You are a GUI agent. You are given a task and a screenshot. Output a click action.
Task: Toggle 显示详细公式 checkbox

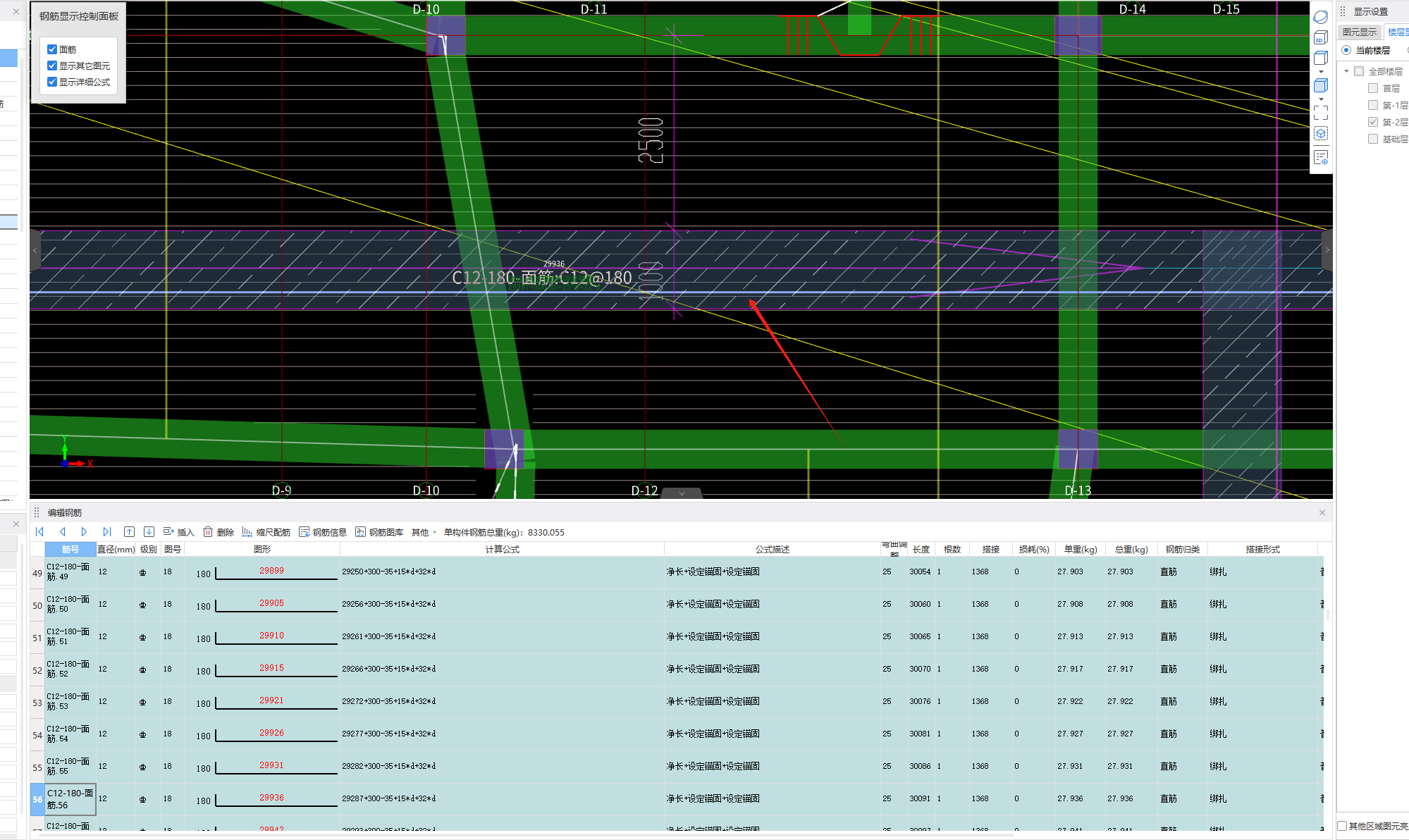[x=52, y=82]
